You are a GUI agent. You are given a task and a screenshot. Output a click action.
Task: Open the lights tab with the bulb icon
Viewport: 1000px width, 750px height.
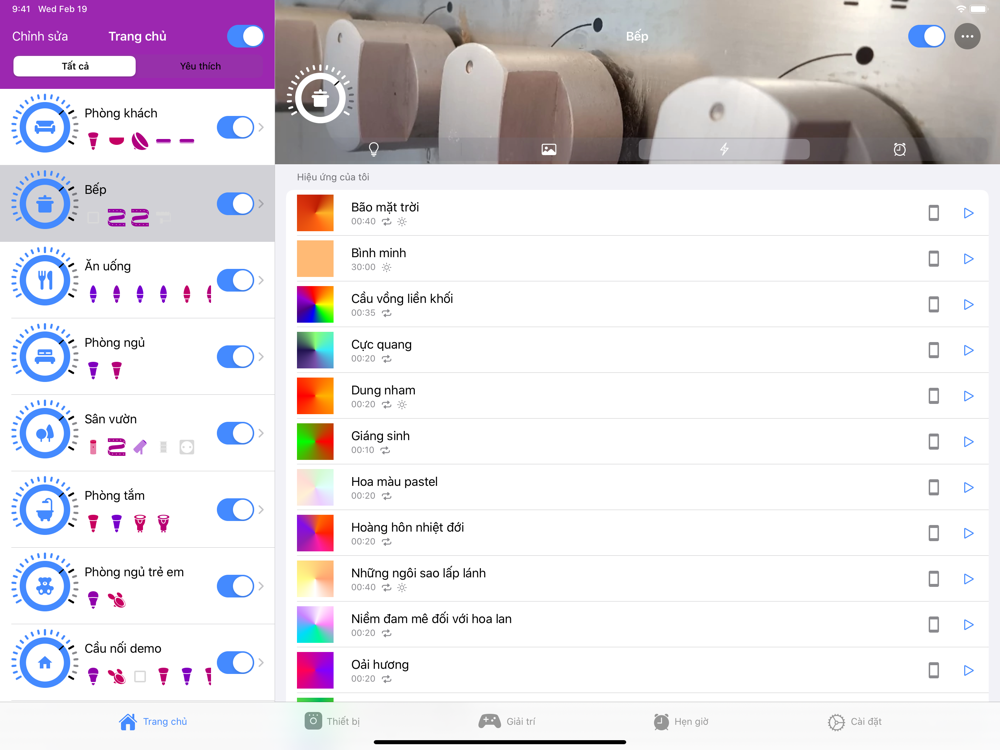(x=374, y=149)
